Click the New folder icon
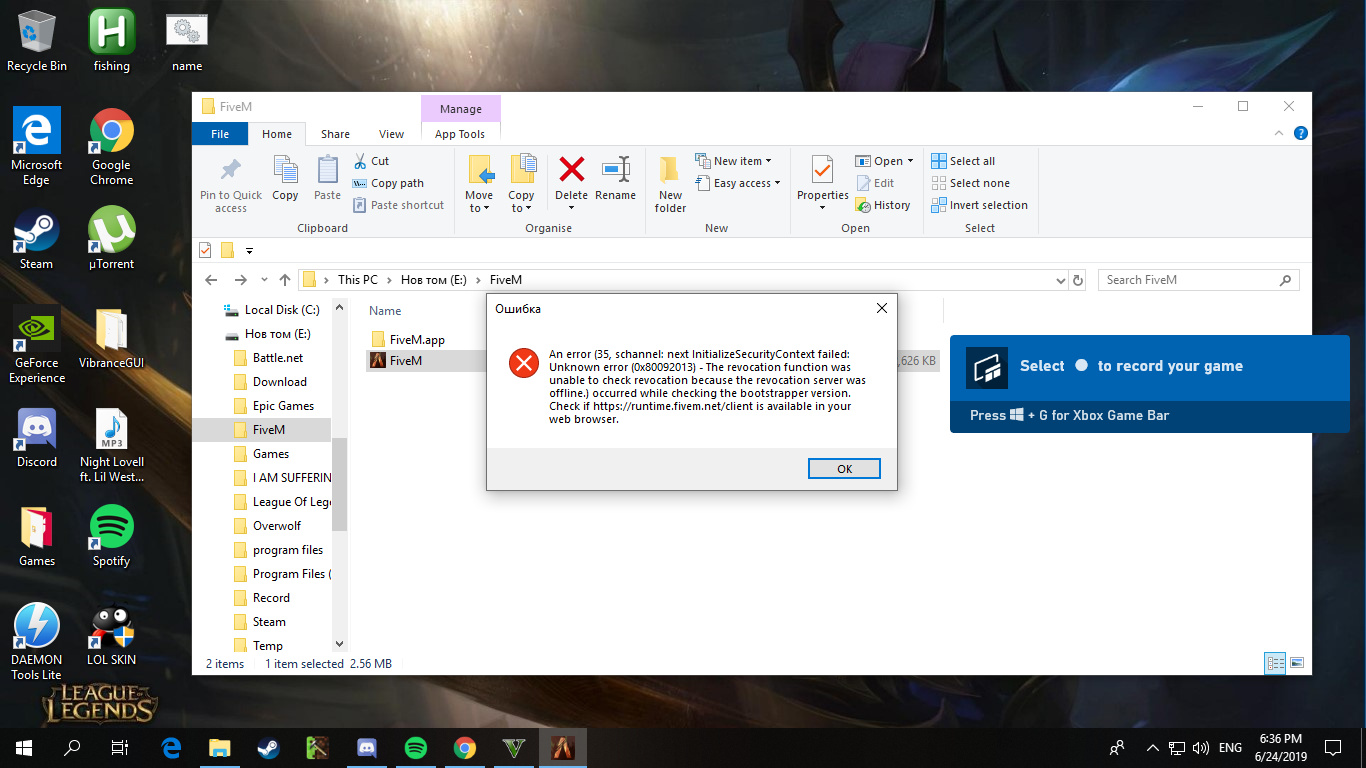Image resolution: width=1366 pixels, height=768 pixels. (670, 170)
